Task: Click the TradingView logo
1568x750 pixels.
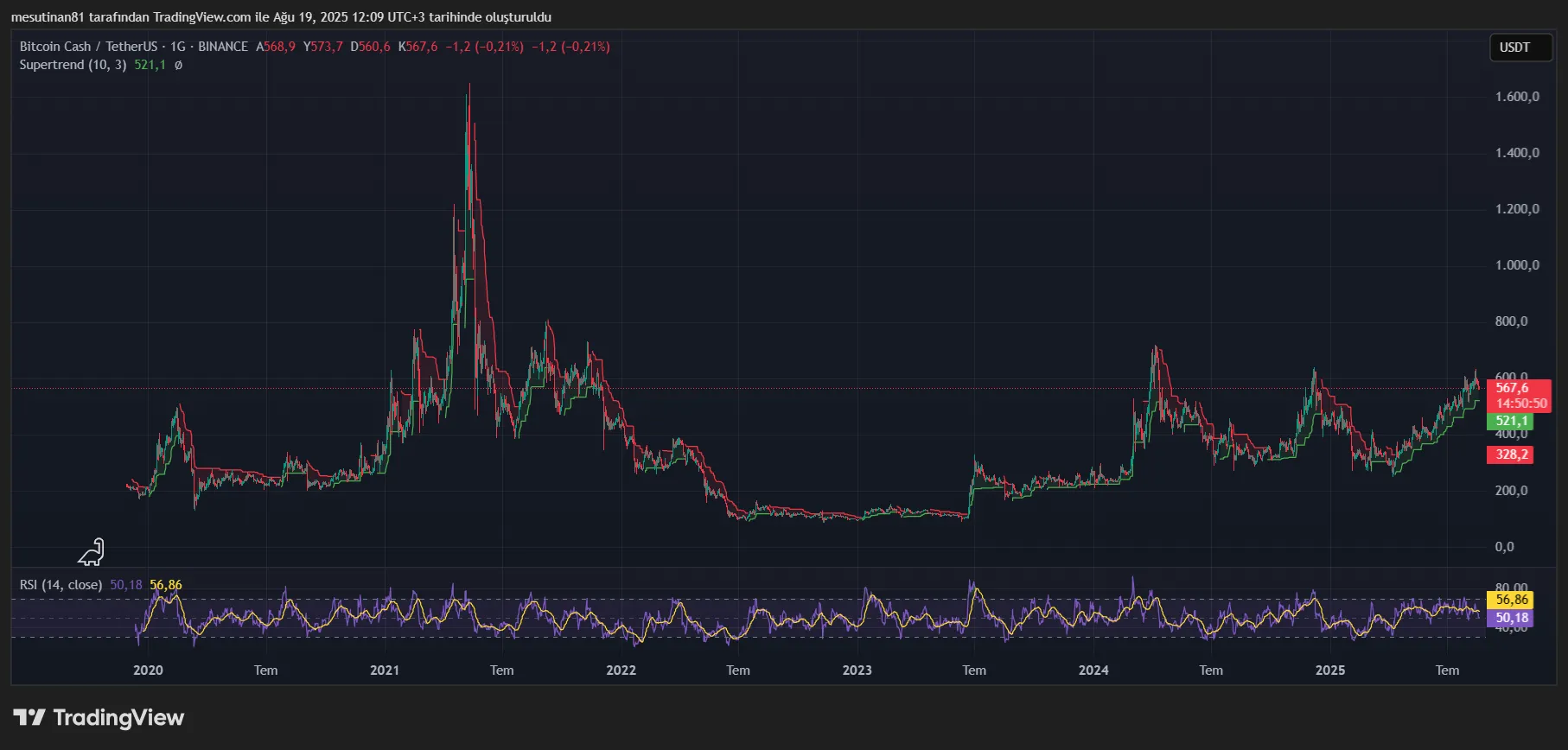Action: click(x=99, y=717)
